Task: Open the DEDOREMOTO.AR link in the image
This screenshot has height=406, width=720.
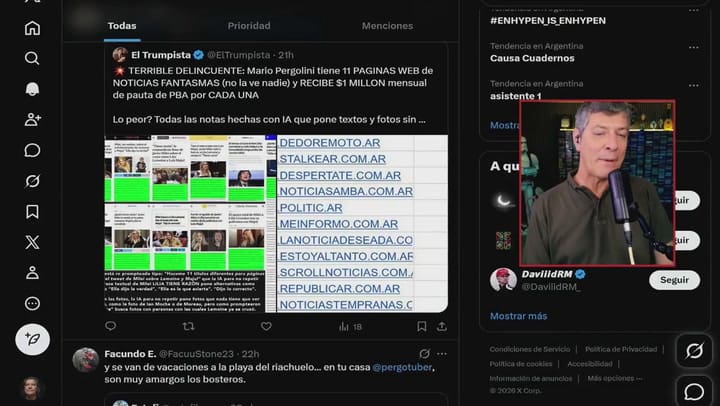Action: click(x=330, y=143)
